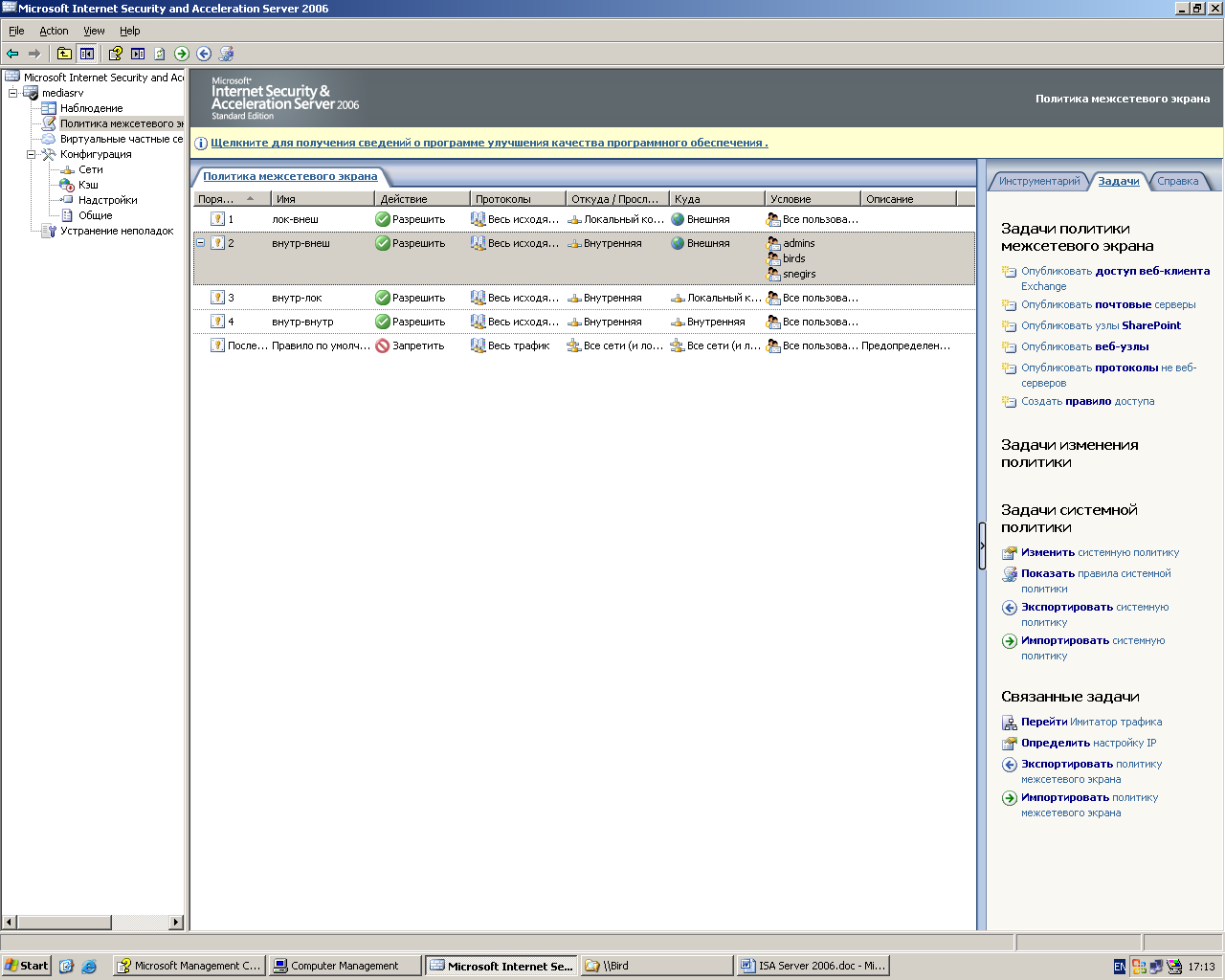Screen dimensions: 1225x980
Task: Click the Протоколы column header
Action: click(518, 199)
